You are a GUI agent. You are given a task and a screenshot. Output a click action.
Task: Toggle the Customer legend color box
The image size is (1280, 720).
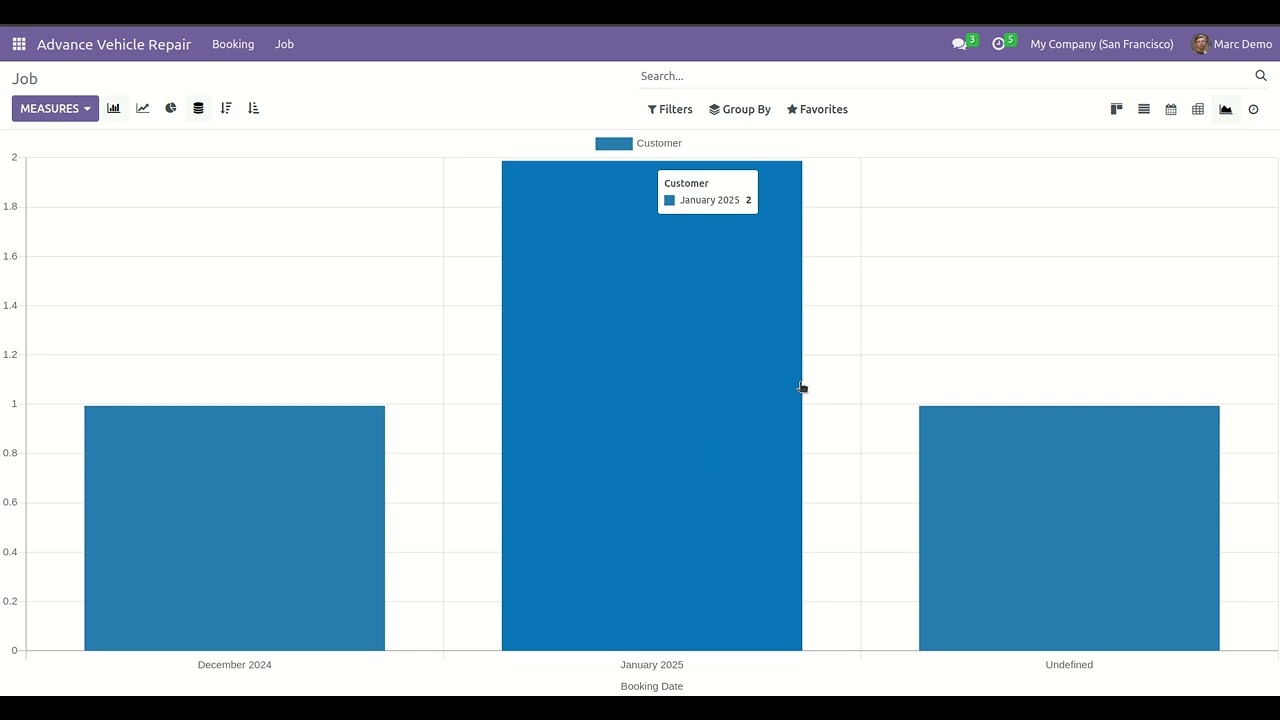click(614, 143)
